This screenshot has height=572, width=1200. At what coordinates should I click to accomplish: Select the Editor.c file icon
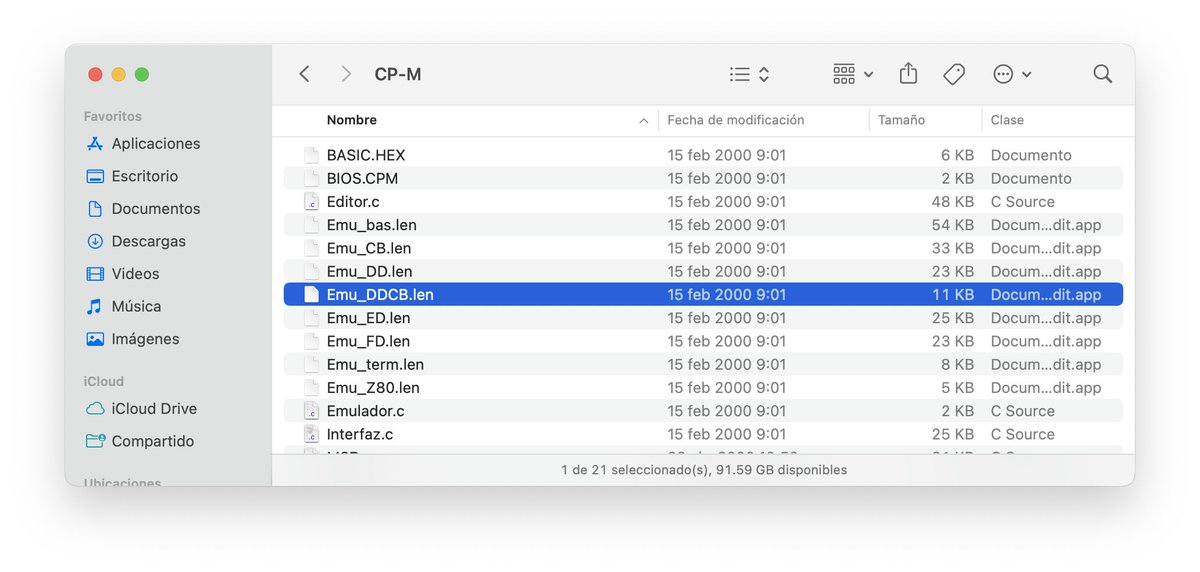[x=311, y=202]
